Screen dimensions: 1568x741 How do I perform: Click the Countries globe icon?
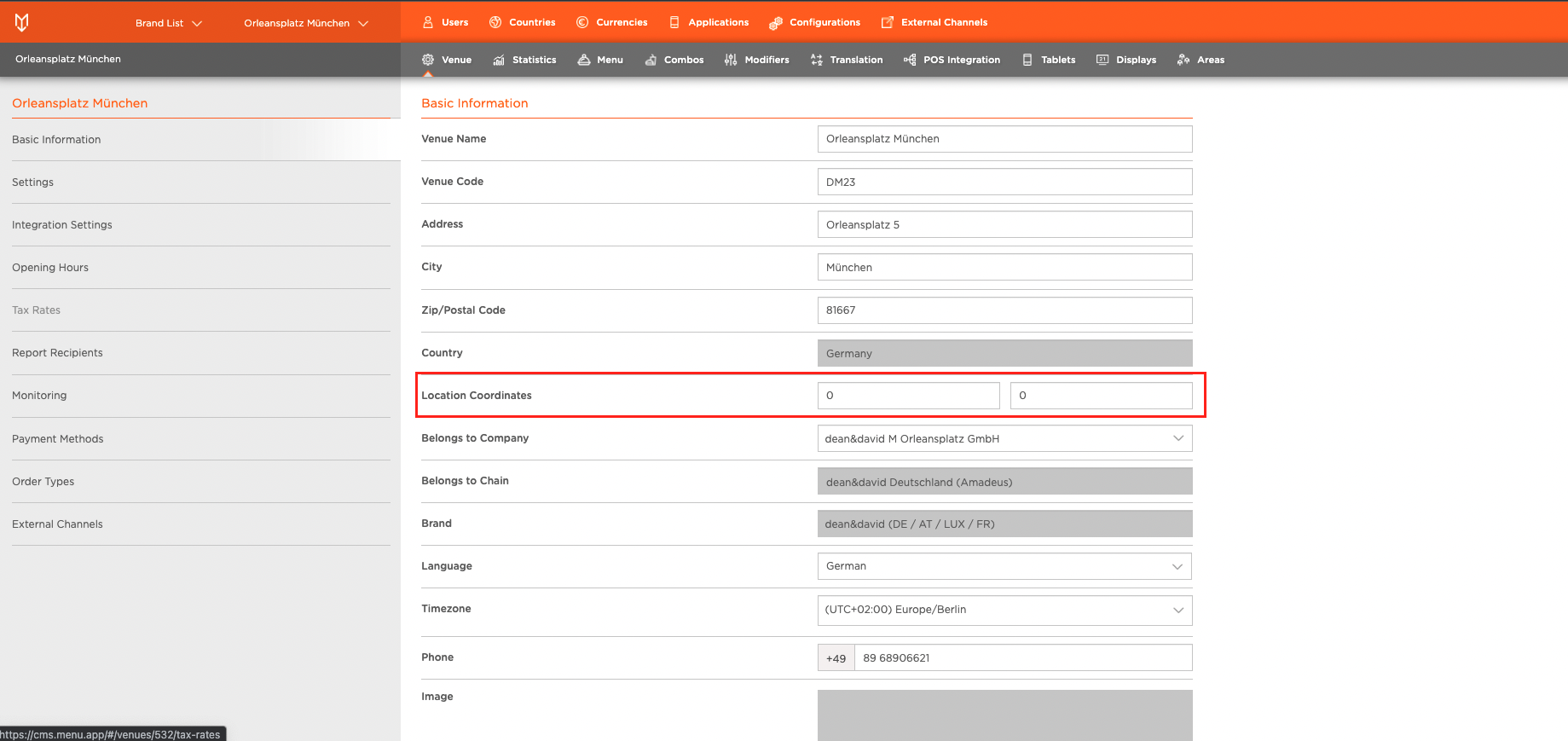tap(495, 22)
